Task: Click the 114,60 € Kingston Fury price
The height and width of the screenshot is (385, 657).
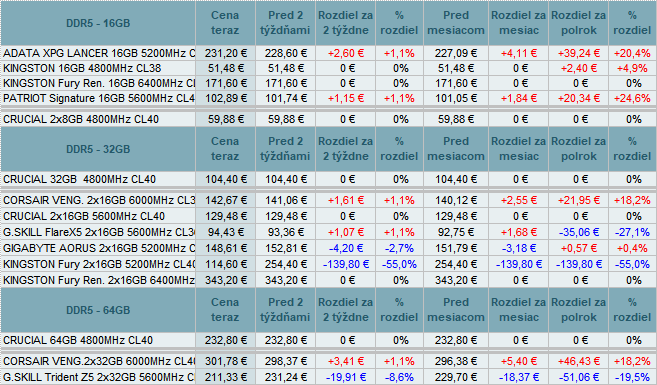Action: (225, 264)
